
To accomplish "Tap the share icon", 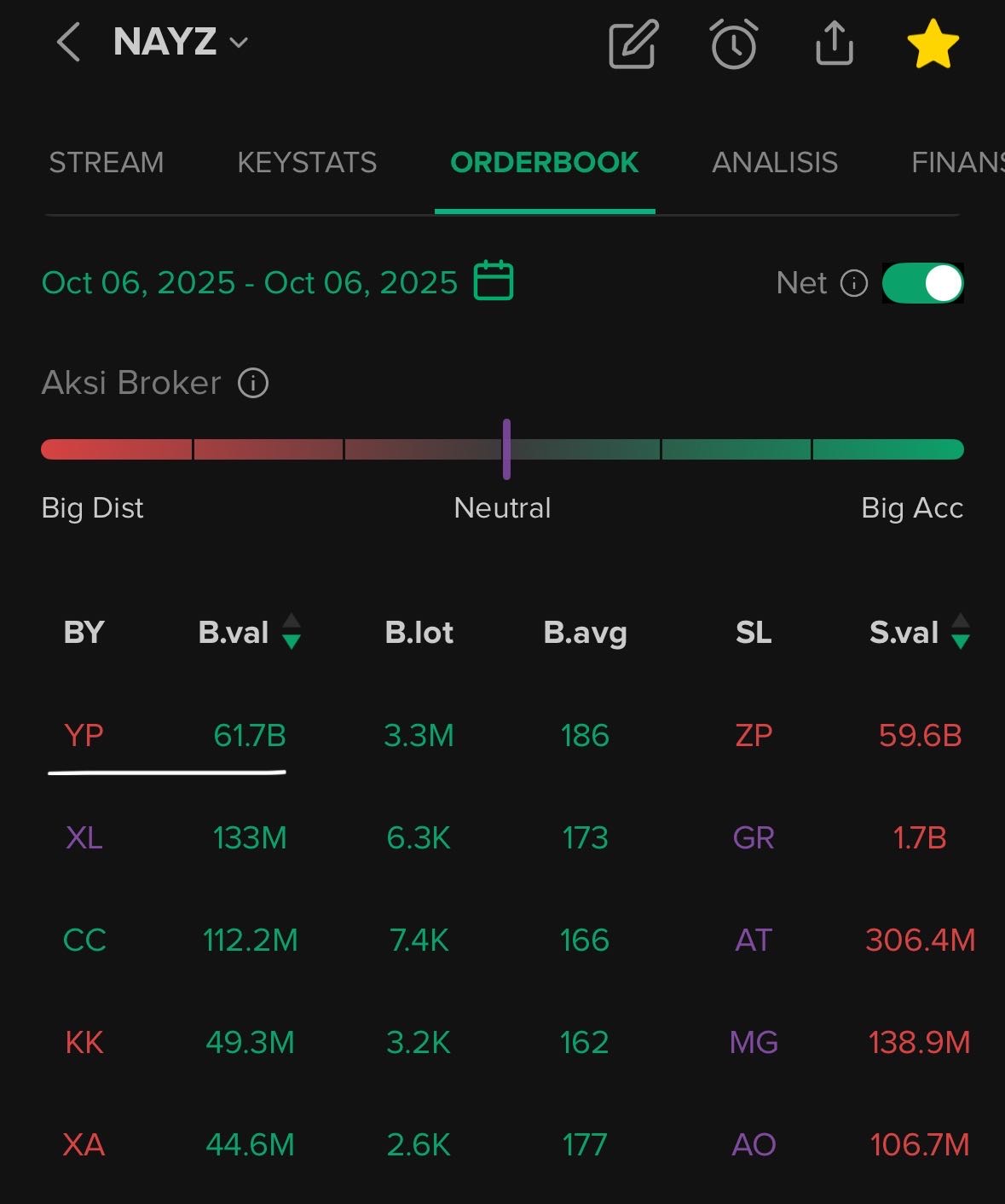I will [834, 43].
